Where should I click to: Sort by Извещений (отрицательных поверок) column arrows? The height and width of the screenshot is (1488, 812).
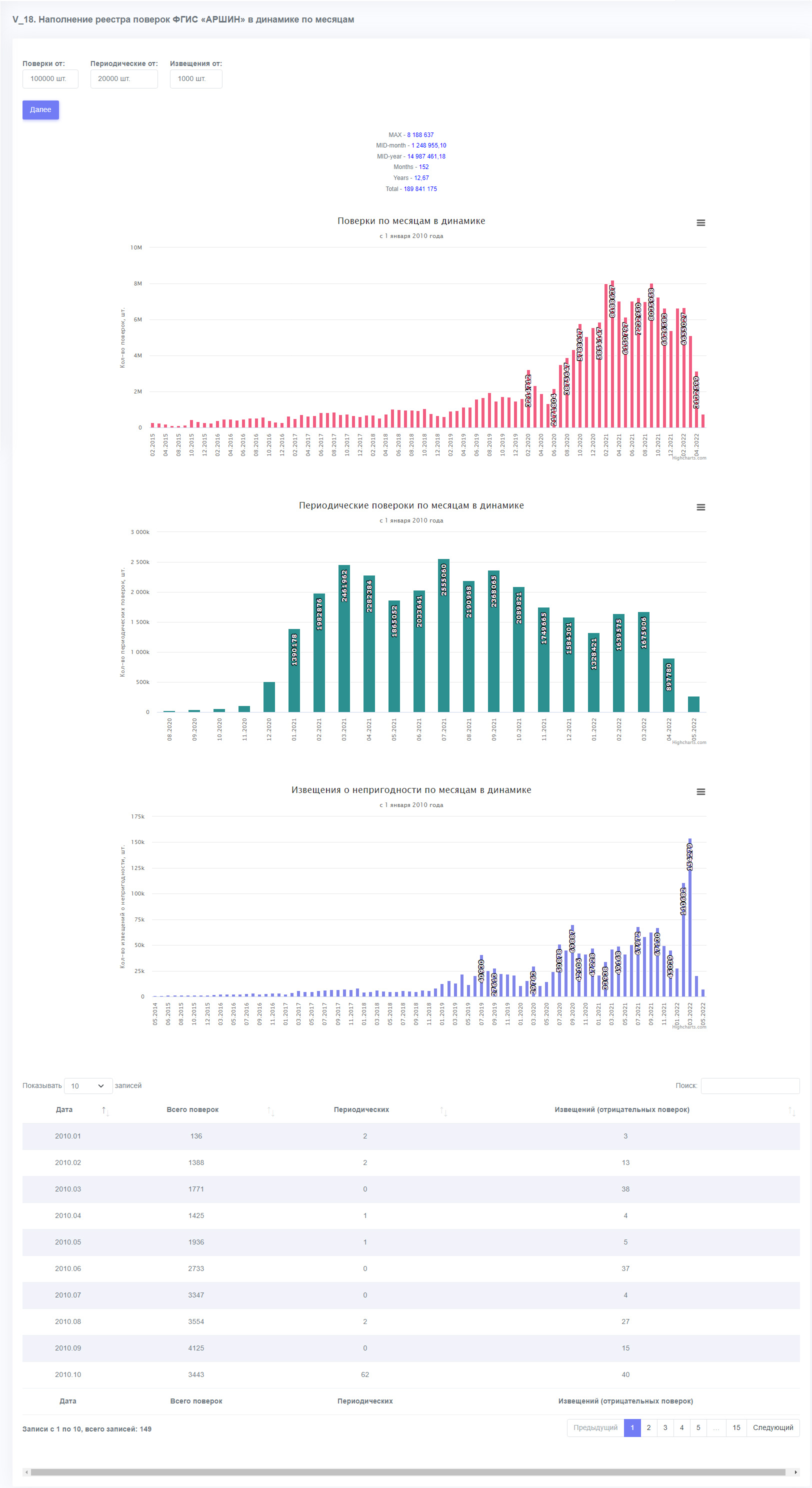tap(792, 1111)
